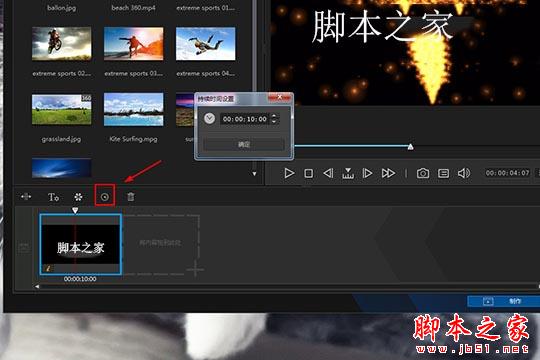The height and width of the screenshot is (360, 540).
Task: Delete the selected clip with the trash icon
Action: point(131,197)
